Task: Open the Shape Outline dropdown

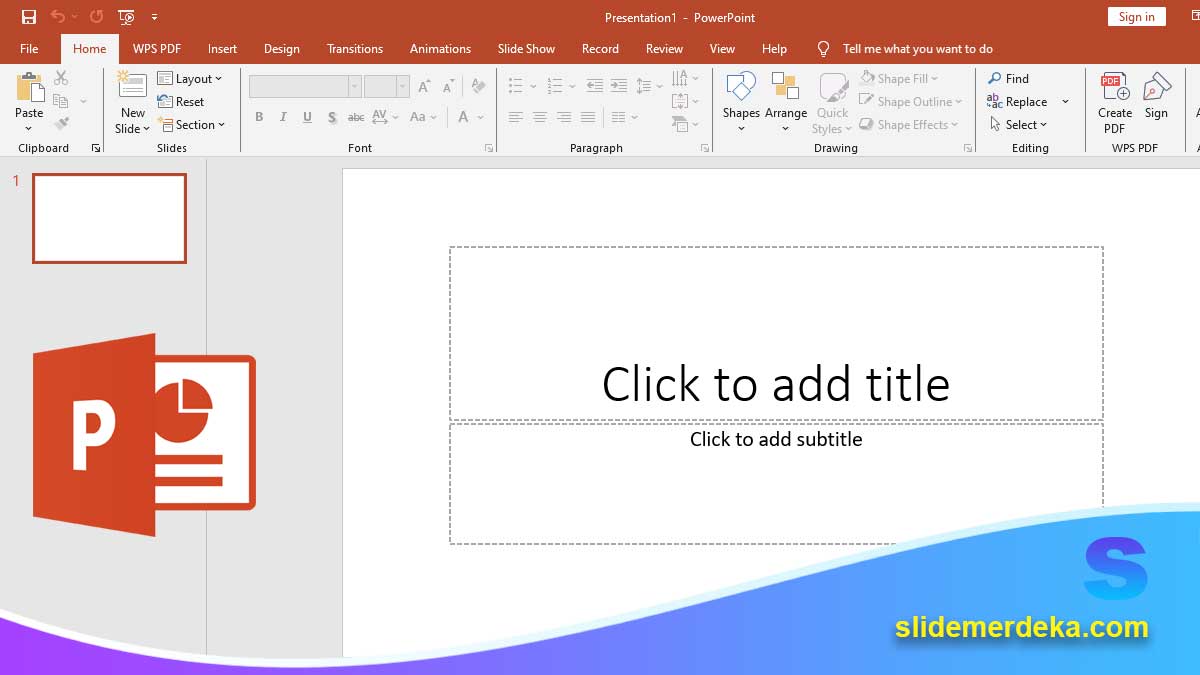Action: point(911,102)
